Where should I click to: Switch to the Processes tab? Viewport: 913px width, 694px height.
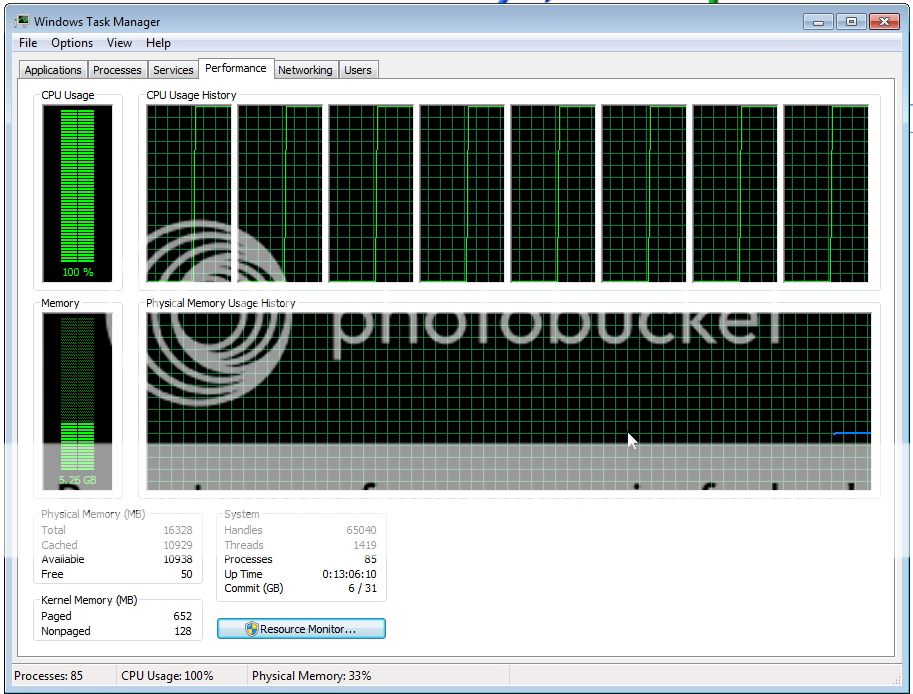tap(117, 70)
